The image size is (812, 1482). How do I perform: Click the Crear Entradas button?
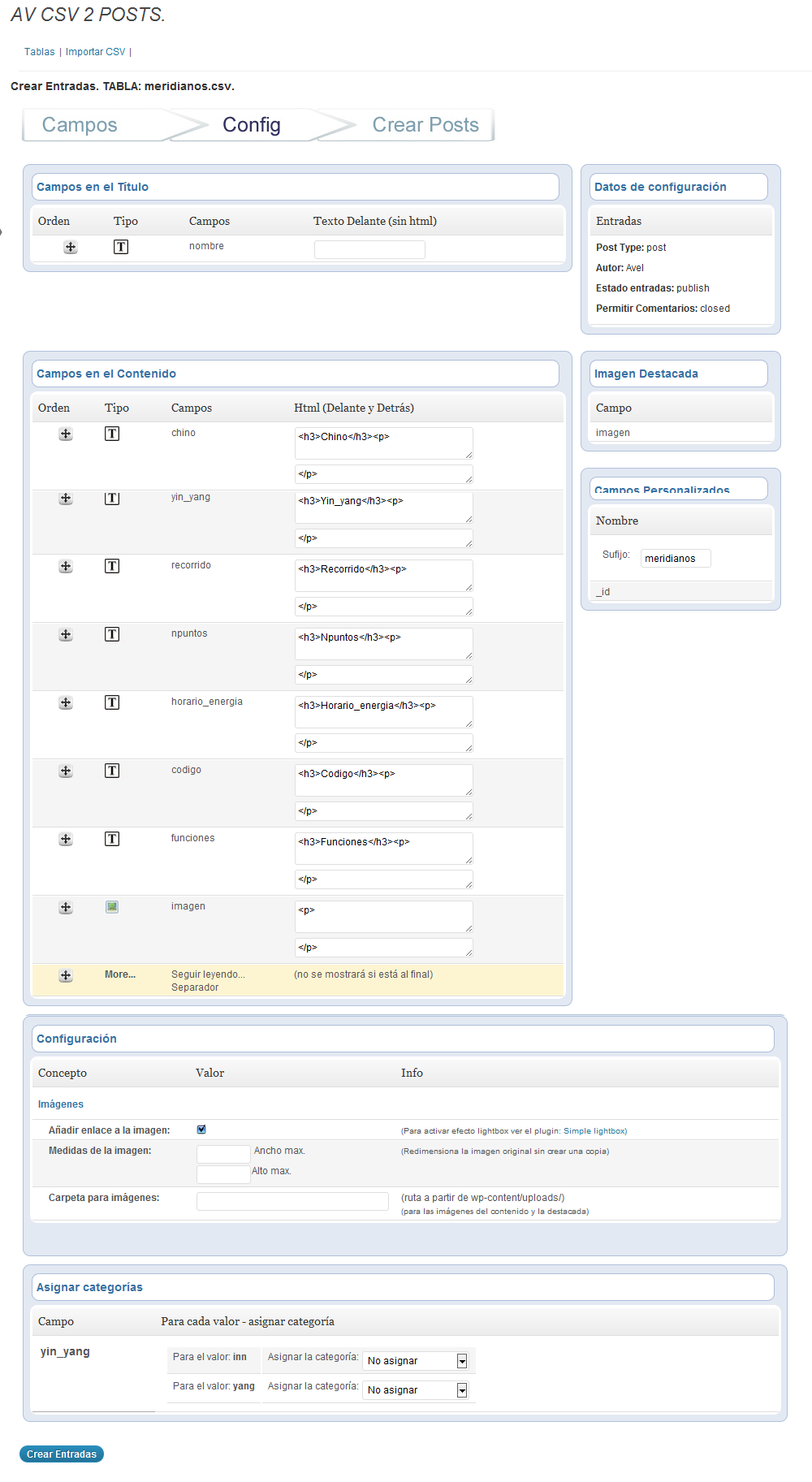62,1454
